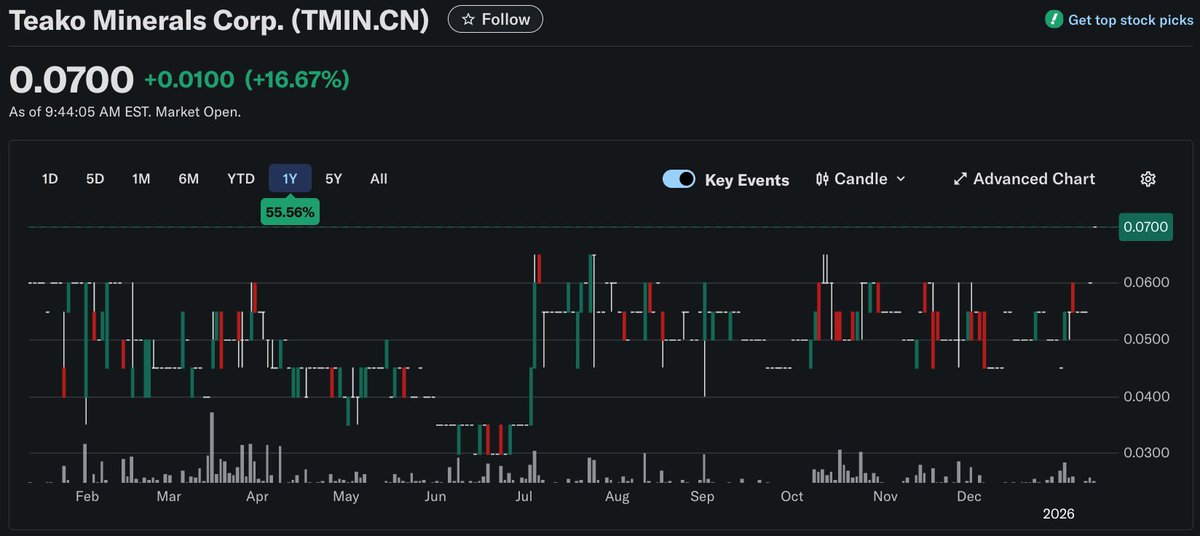Click the Aug x-axis label
The image size is (1200, 536).
617,496
